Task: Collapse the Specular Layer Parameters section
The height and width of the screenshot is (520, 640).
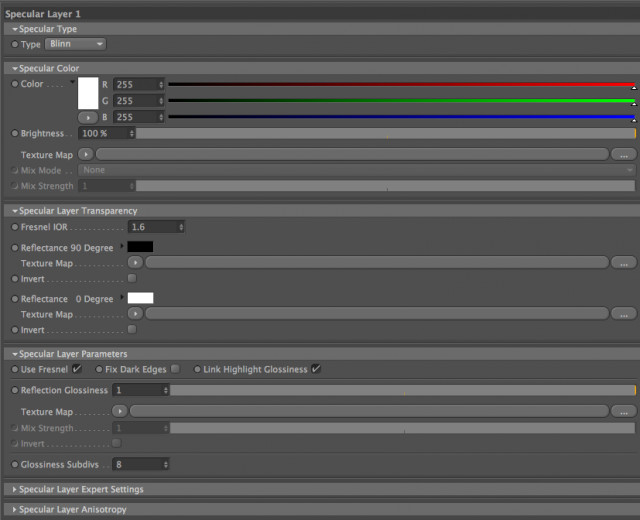Action: pyautogui.click(x=15, y=354)
